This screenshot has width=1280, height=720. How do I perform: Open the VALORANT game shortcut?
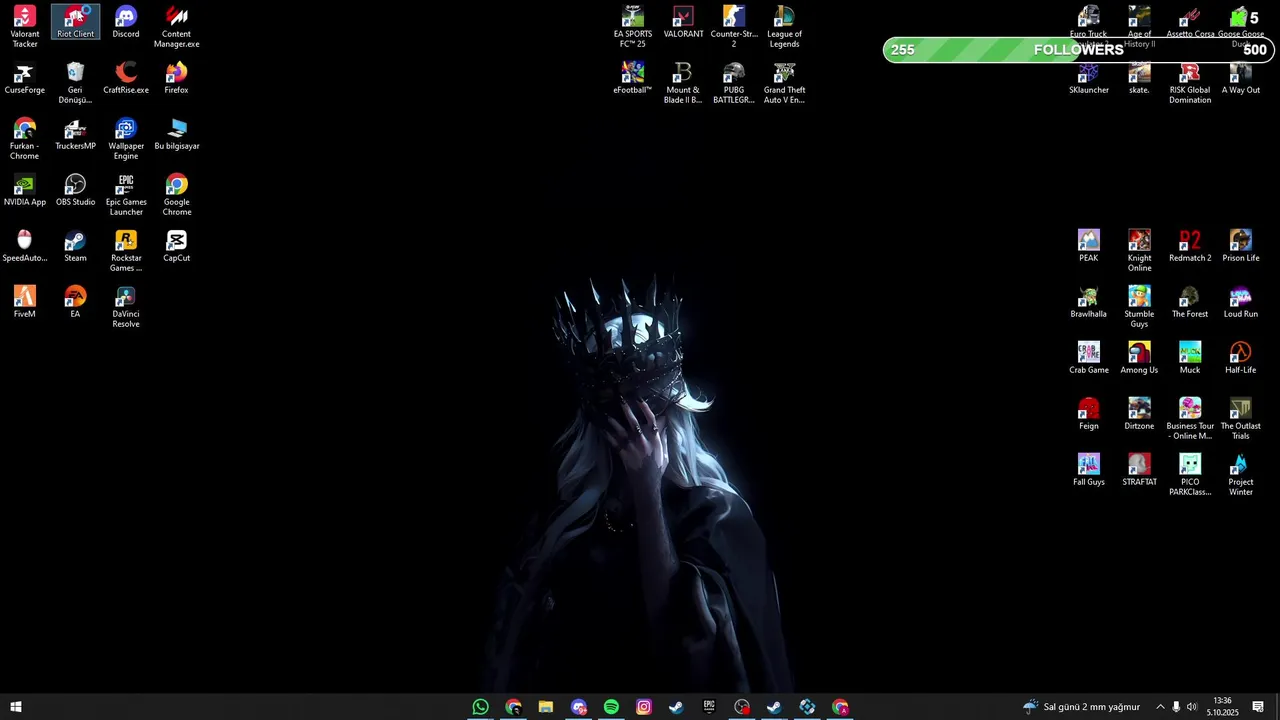tap(683, 22)
